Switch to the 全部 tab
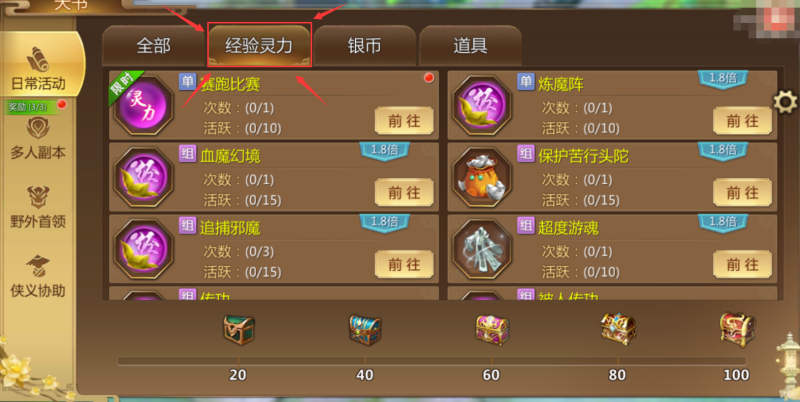 (x=154, y=46)
